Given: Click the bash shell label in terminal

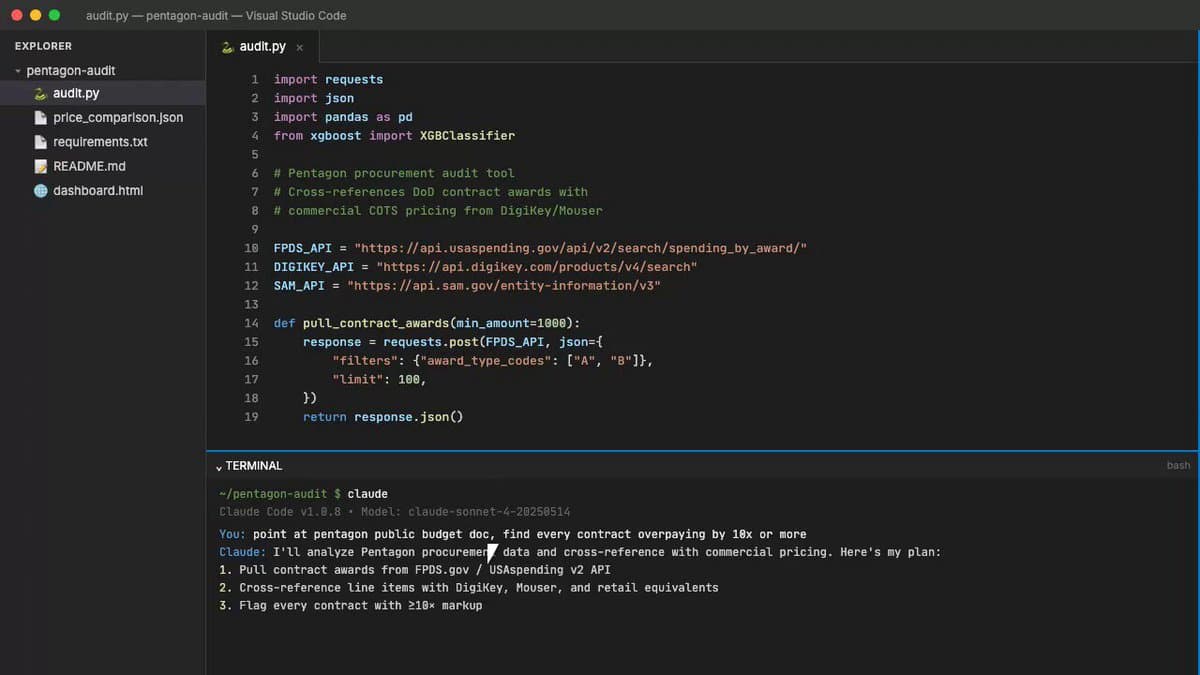Looking at the screenshot, I should [1178, 466].
